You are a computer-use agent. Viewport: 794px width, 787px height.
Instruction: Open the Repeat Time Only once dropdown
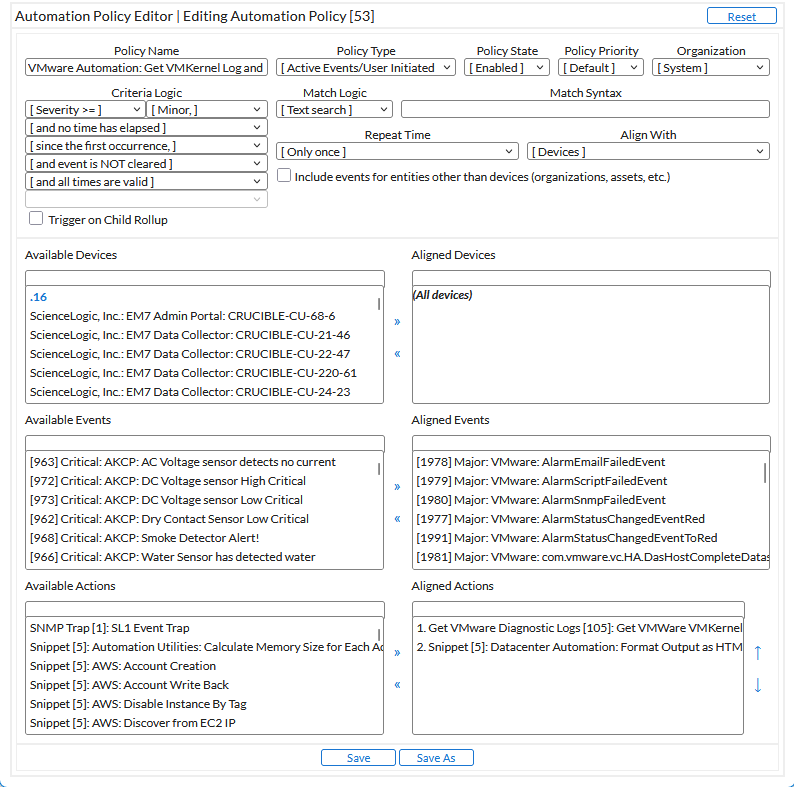point(397,151)
